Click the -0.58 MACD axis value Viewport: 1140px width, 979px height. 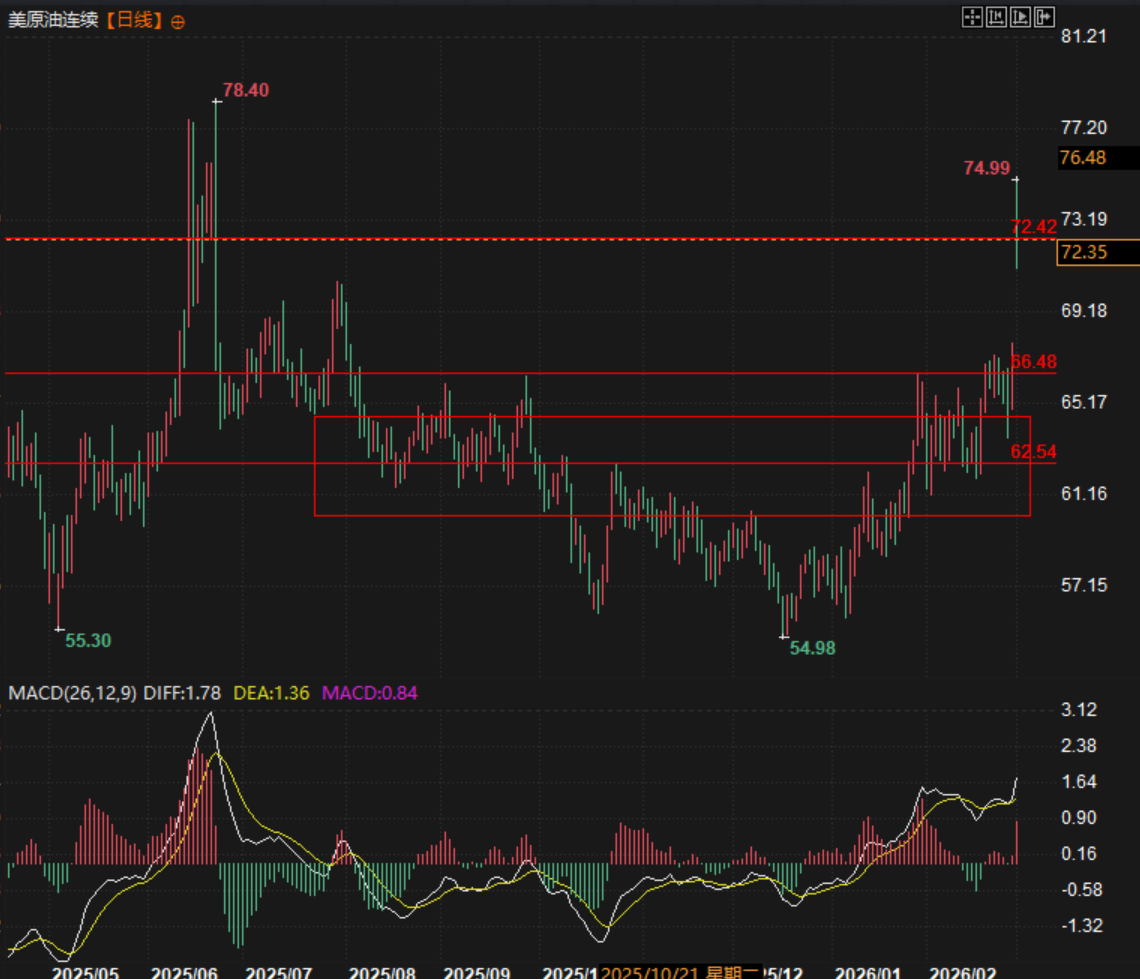(1081, 890)
